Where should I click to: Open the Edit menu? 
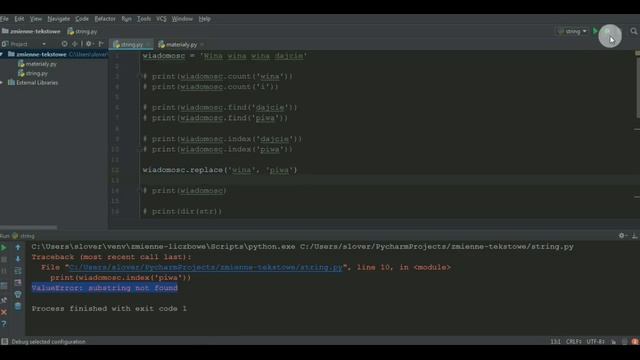(x=19, y=19)
